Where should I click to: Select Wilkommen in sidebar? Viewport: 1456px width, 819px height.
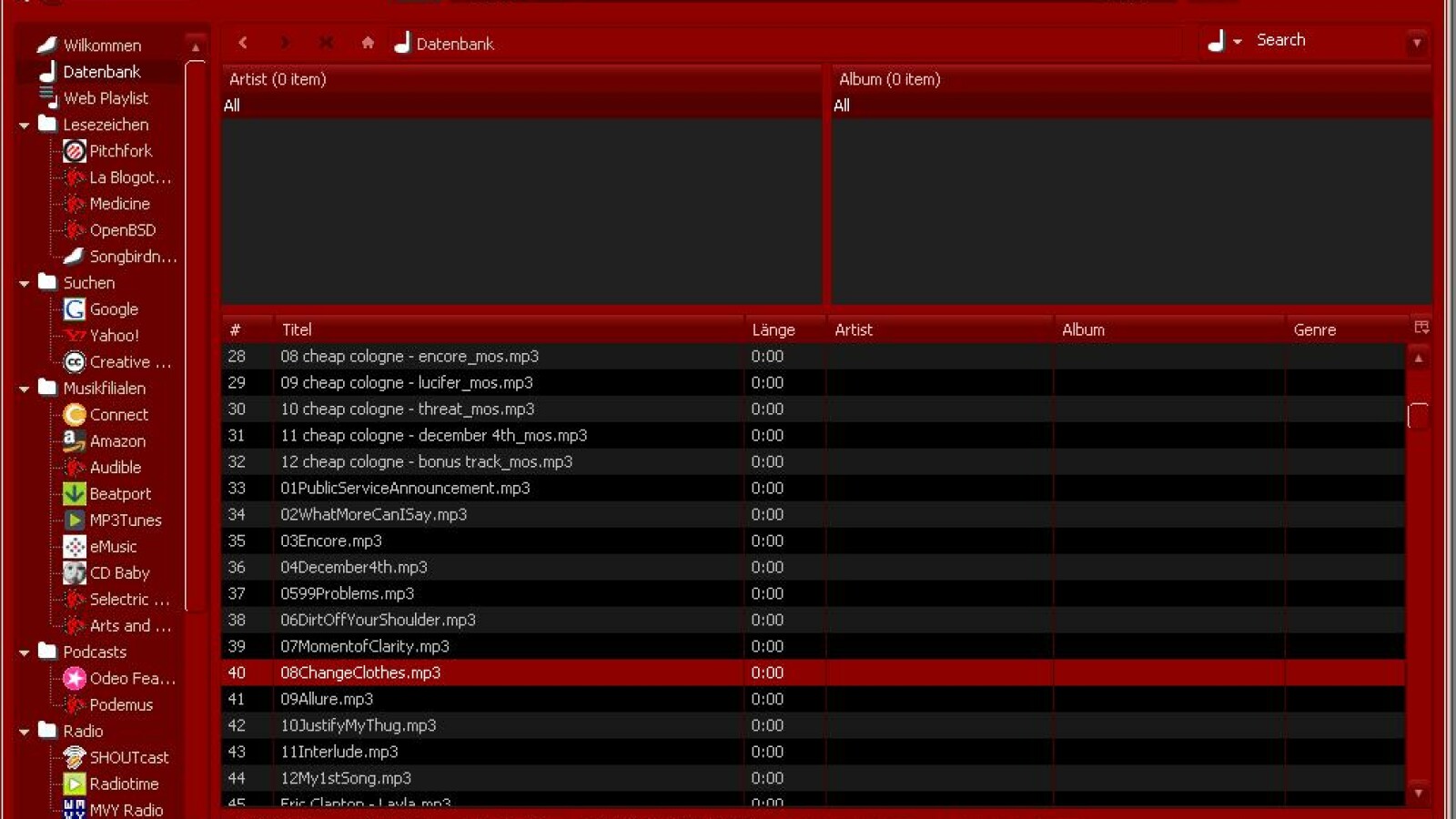(x=101, y=45)
